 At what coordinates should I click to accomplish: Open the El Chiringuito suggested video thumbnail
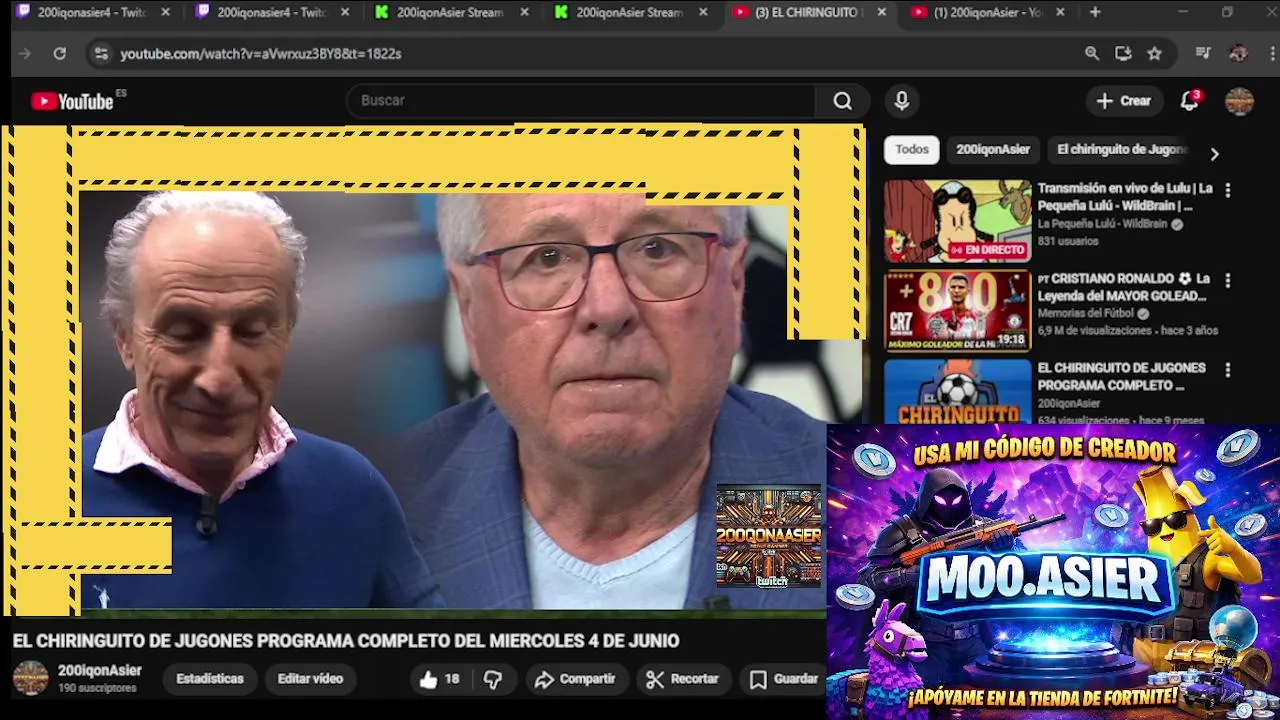coord(957,391)
